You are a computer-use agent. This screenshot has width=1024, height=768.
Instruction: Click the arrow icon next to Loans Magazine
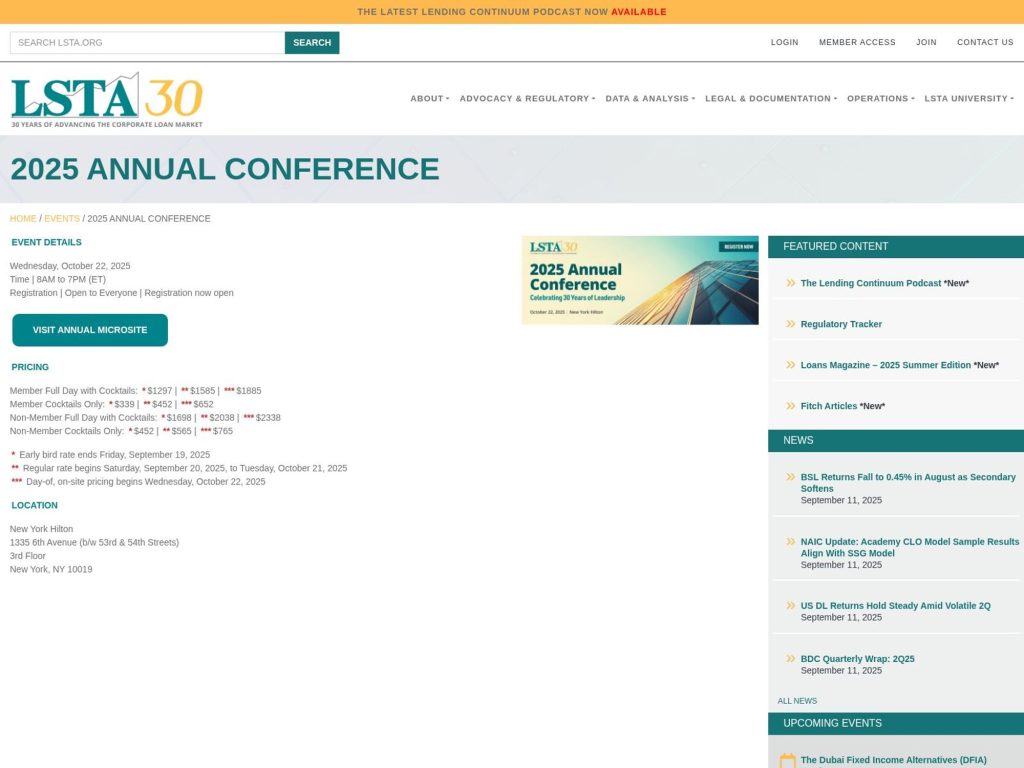[789, 365]
